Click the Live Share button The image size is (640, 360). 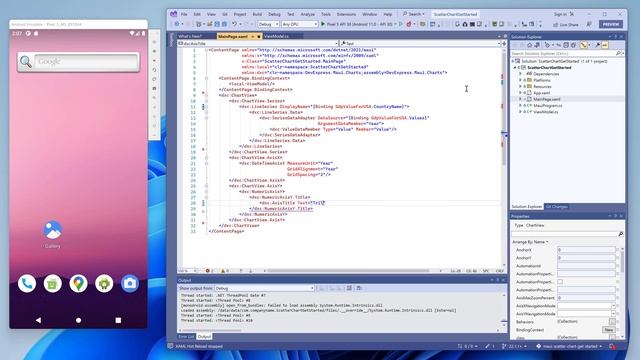(566, 24)
